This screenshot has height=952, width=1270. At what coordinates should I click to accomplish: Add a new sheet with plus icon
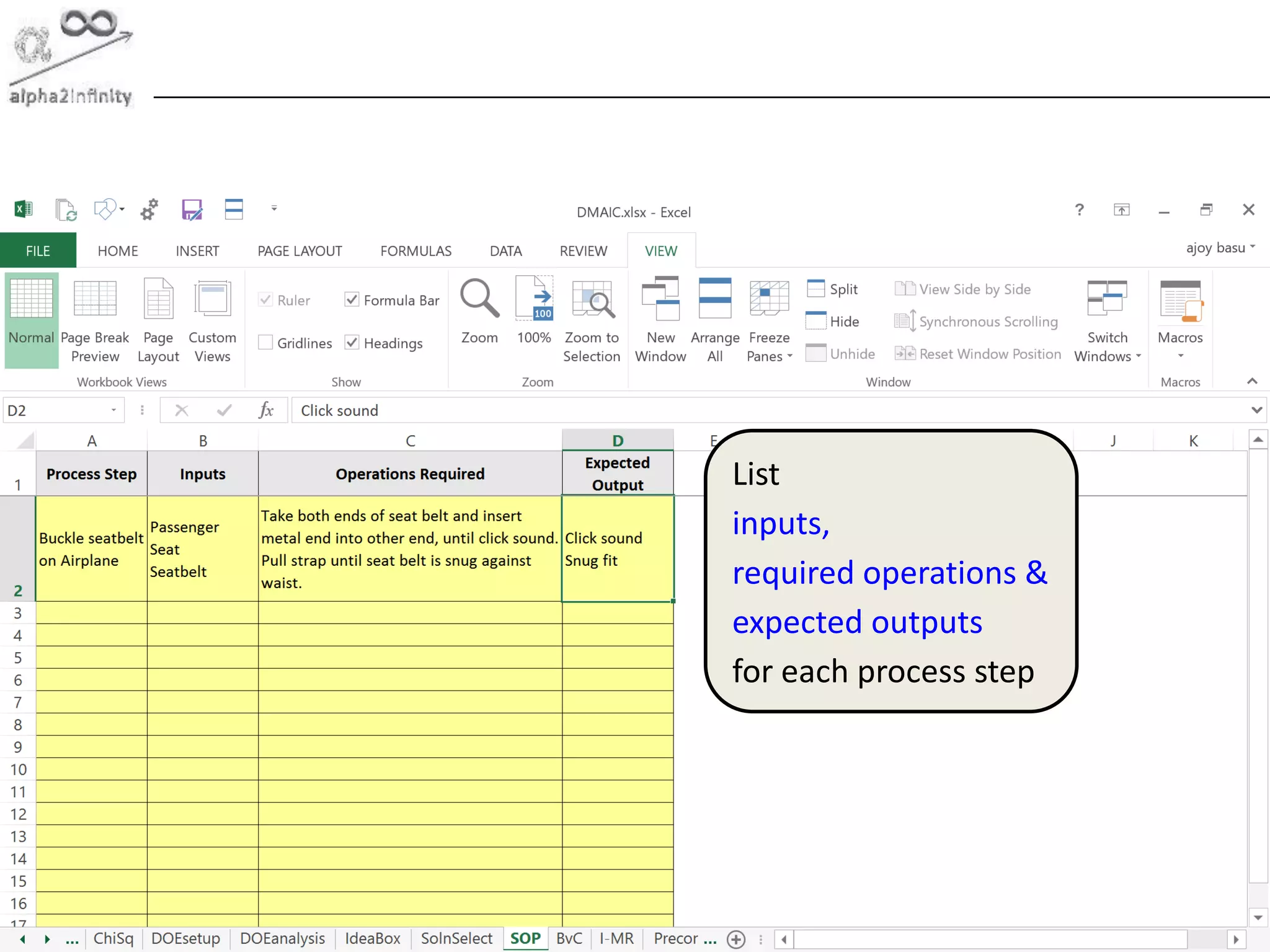[x=736, y=940]
